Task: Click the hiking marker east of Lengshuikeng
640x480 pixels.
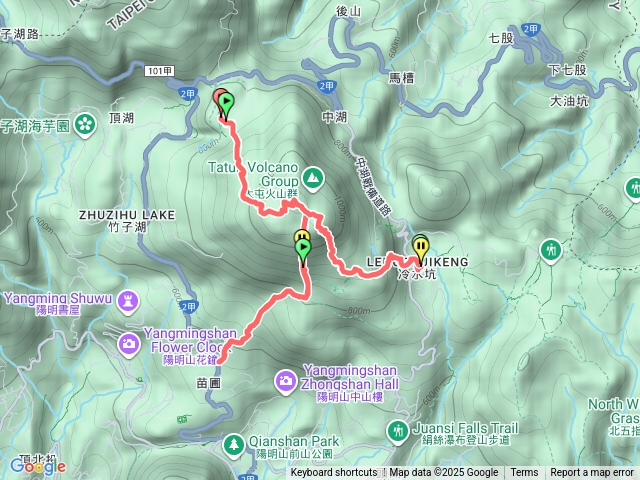Action: pyautogui.click(x=551, y=250)
